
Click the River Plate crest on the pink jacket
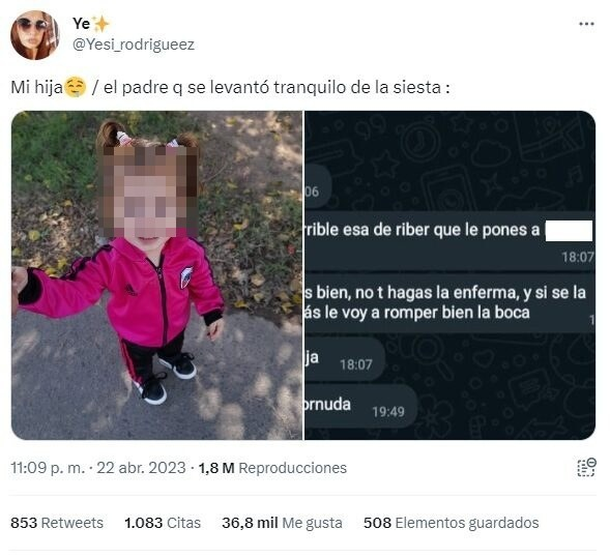pos(186,277)
